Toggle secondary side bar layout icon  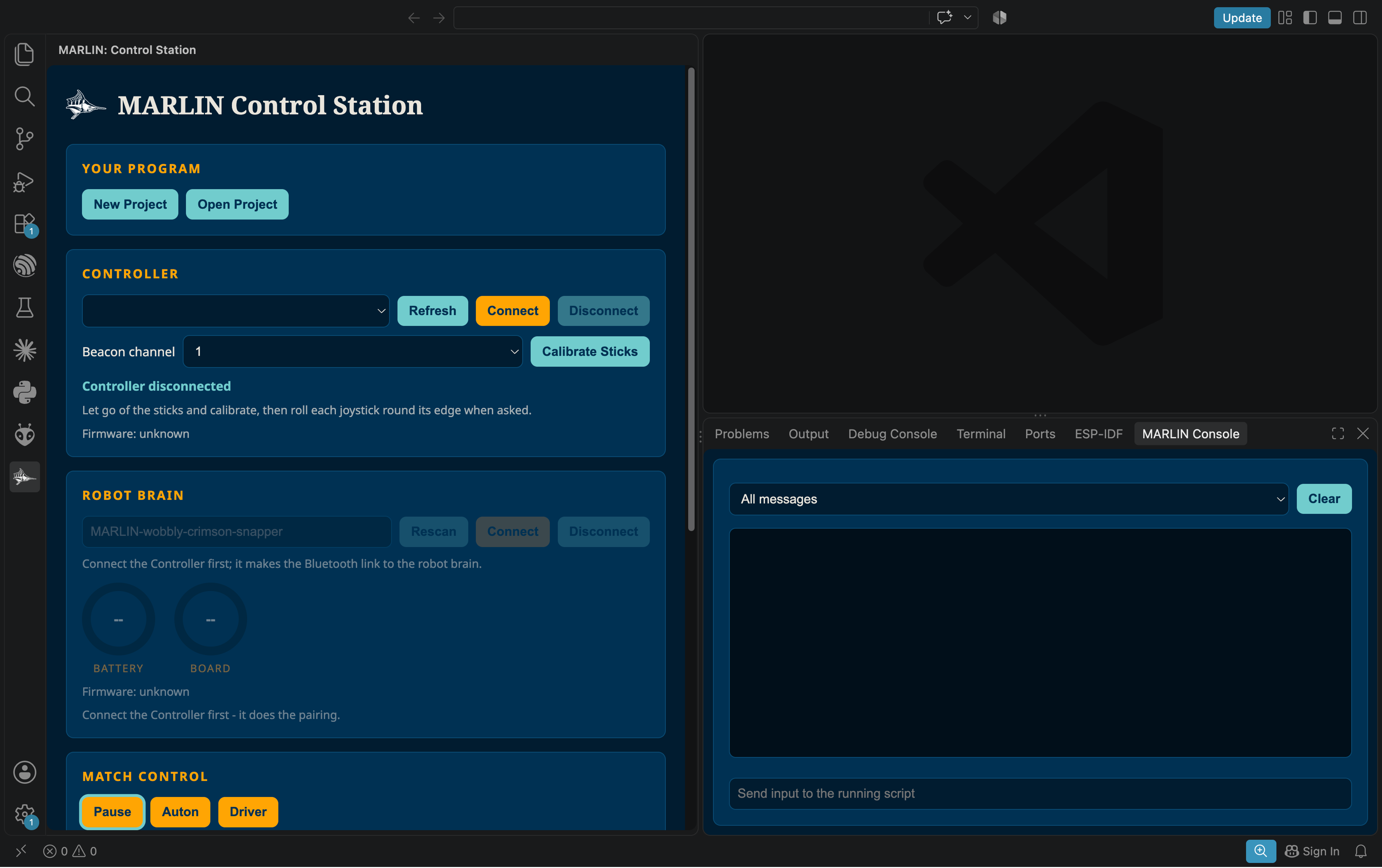click(x=1360, y=18)
